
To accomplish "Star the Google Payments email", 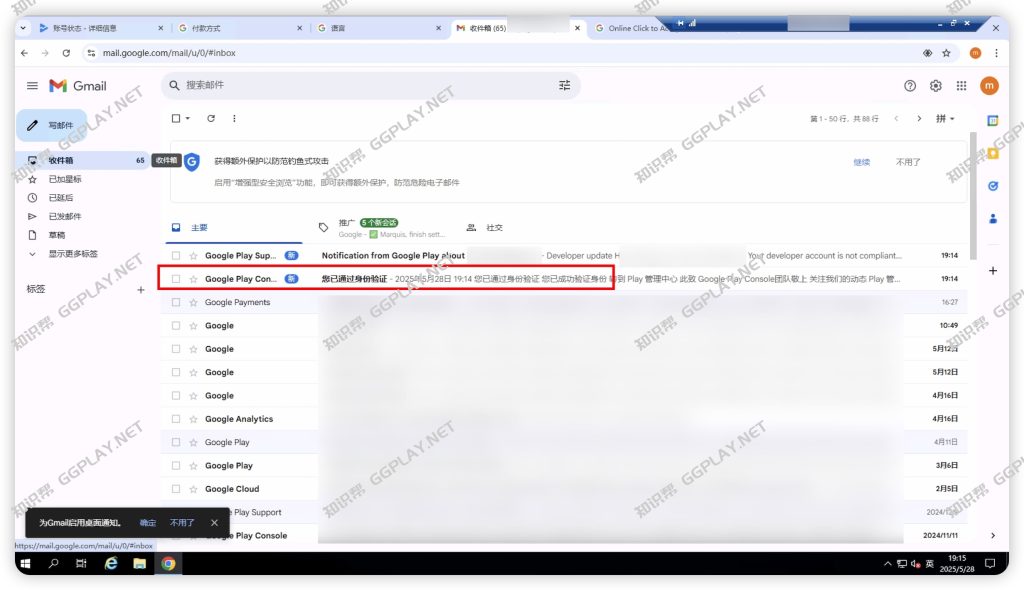I will click(x=193, y=303).
